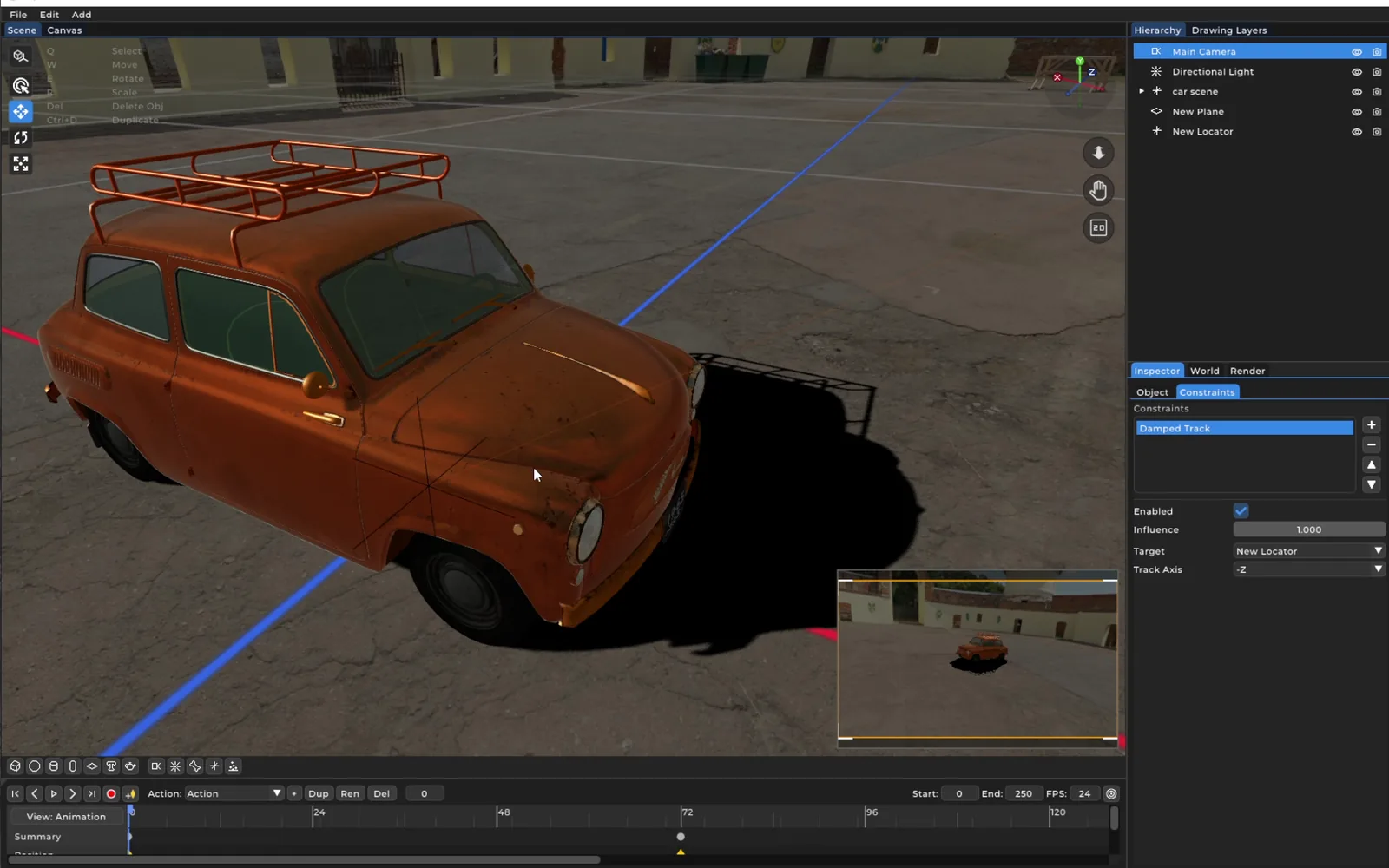Create a new action with small plus button

point(294,793)
